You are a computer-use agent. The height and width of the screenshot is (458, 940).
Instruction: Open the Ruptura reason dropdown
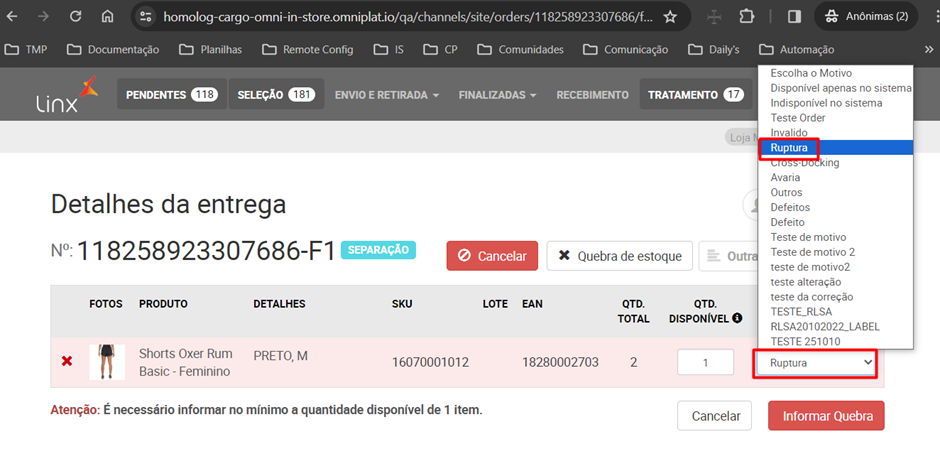815,362
